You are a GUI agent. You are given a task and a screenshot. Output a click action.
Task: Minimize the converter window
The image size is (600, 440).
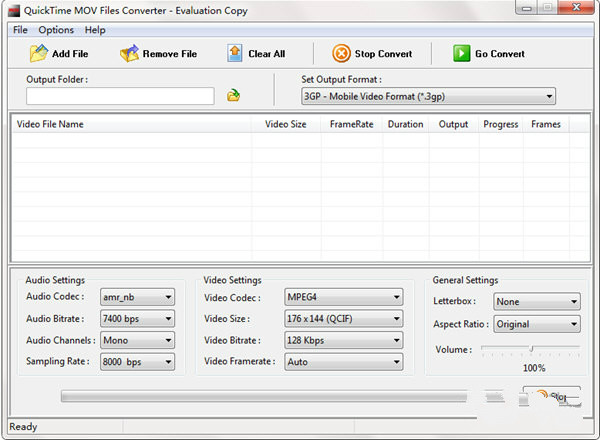click(x=527, y=8)
